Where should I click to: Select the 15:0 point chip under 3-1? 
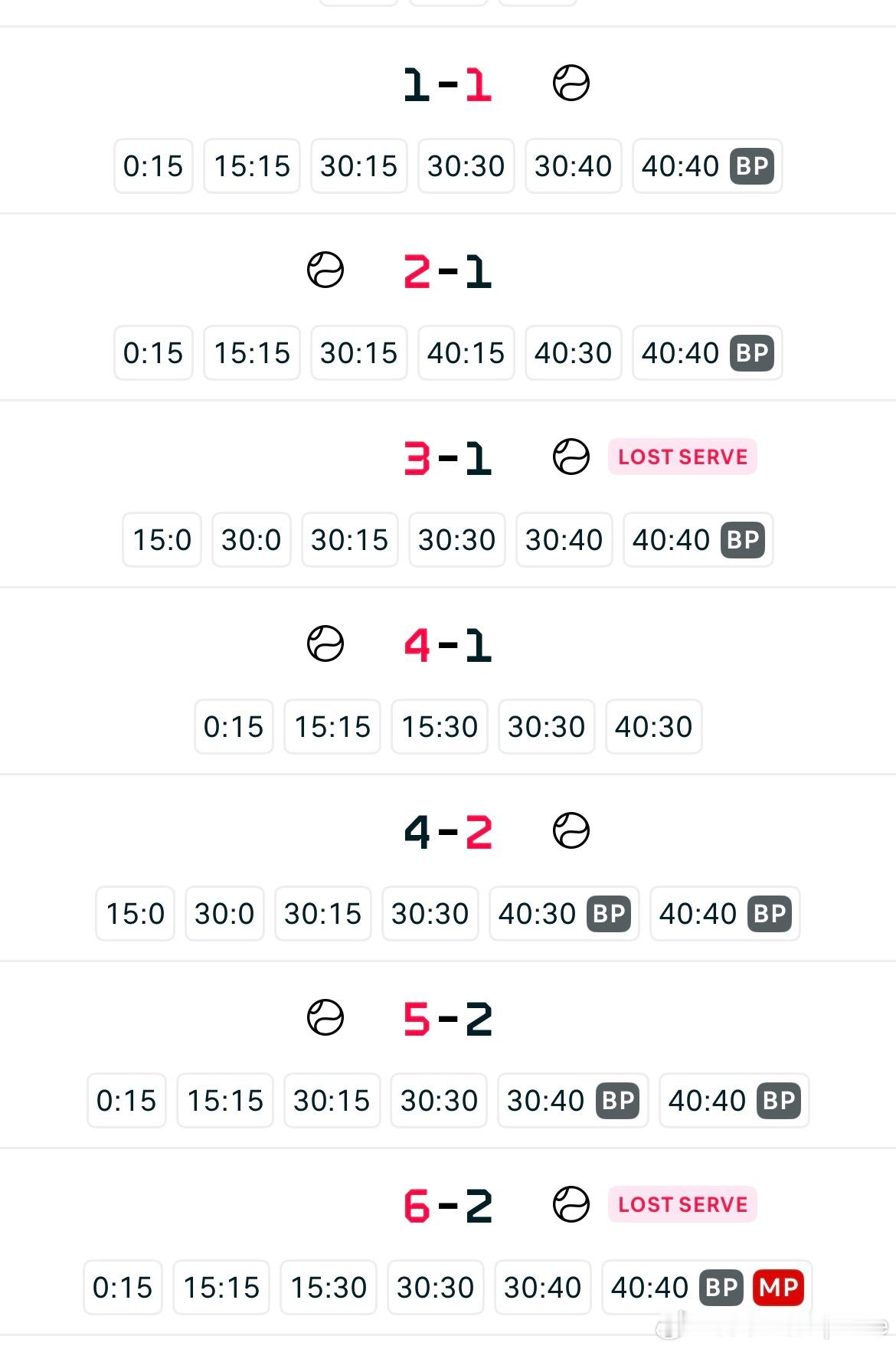click(x=162, y=539)
